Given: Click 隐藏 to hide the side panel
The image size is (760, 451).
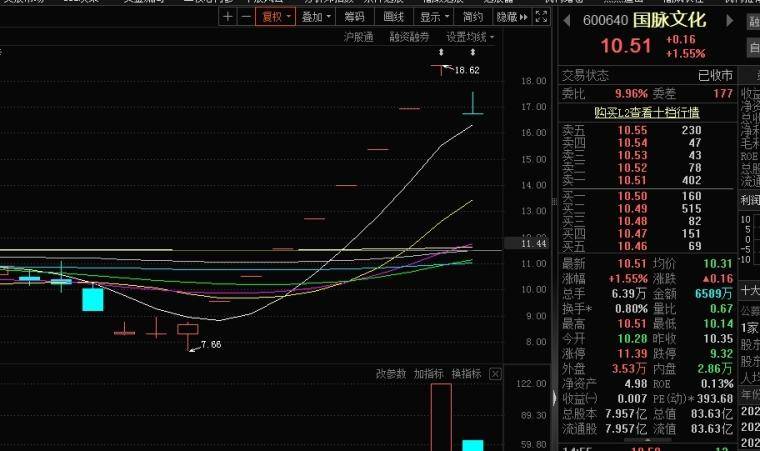Looking at the screenshot, I should [512, 17].
